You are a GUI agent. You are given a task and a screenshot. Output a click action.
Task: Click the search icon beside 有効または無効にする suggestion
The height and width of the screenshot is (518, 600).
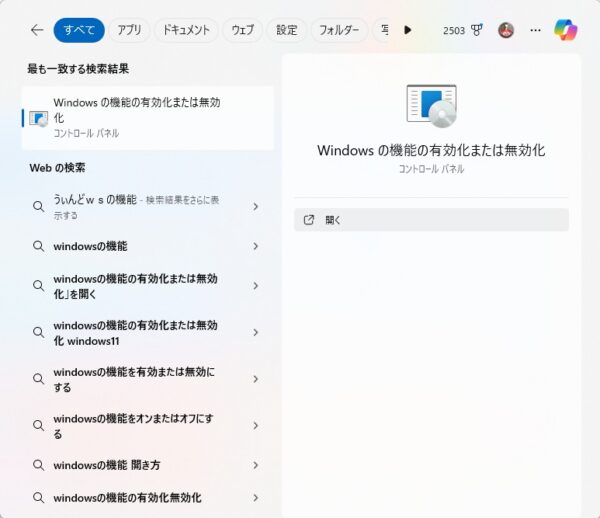(x=38, y=379)
